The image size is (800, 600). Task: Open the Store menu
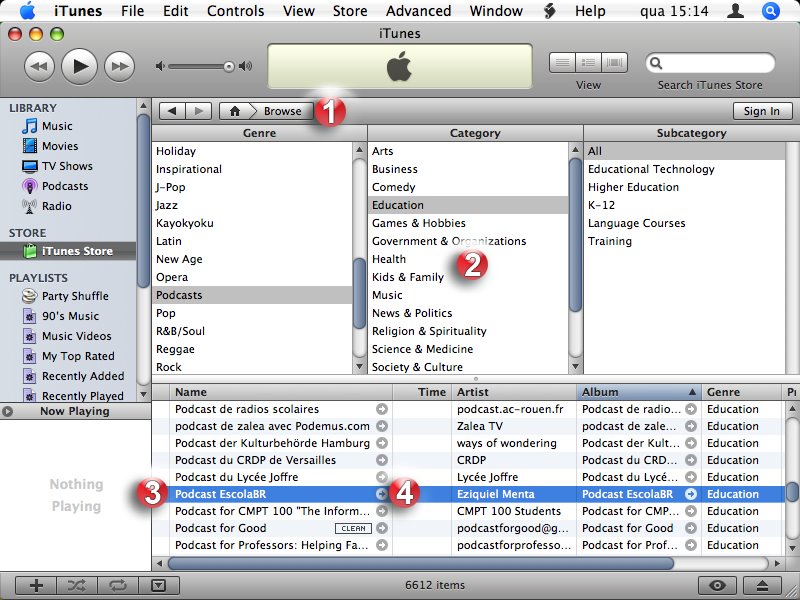(x=350, y=11)
